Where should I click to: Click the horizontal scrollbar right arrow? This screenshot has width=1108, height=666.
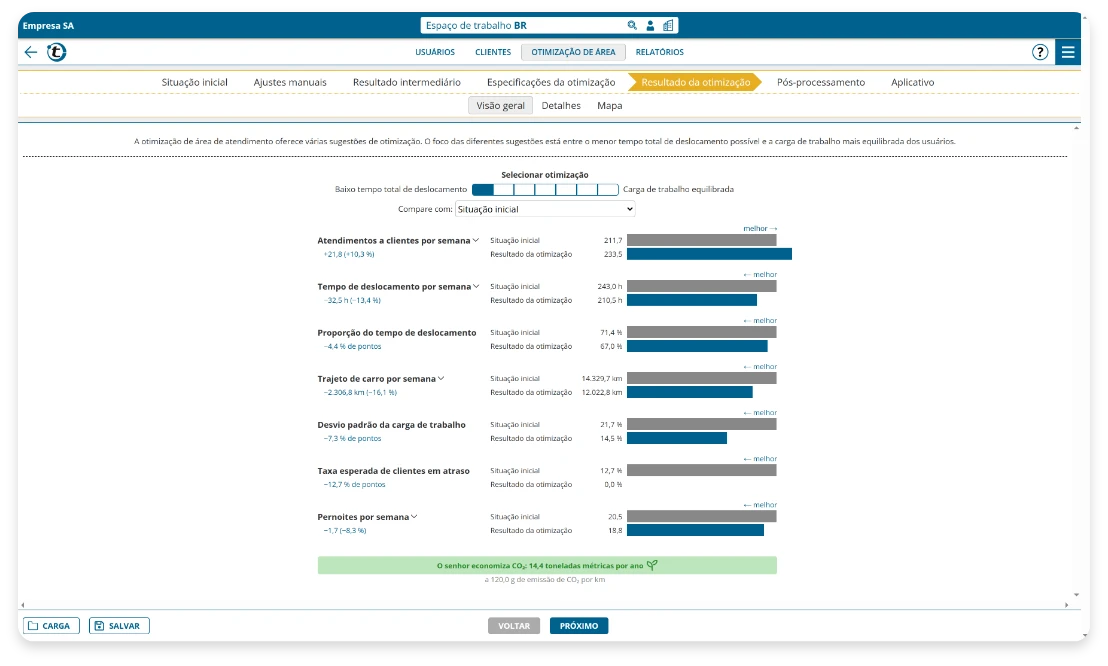pos(1066,604)
